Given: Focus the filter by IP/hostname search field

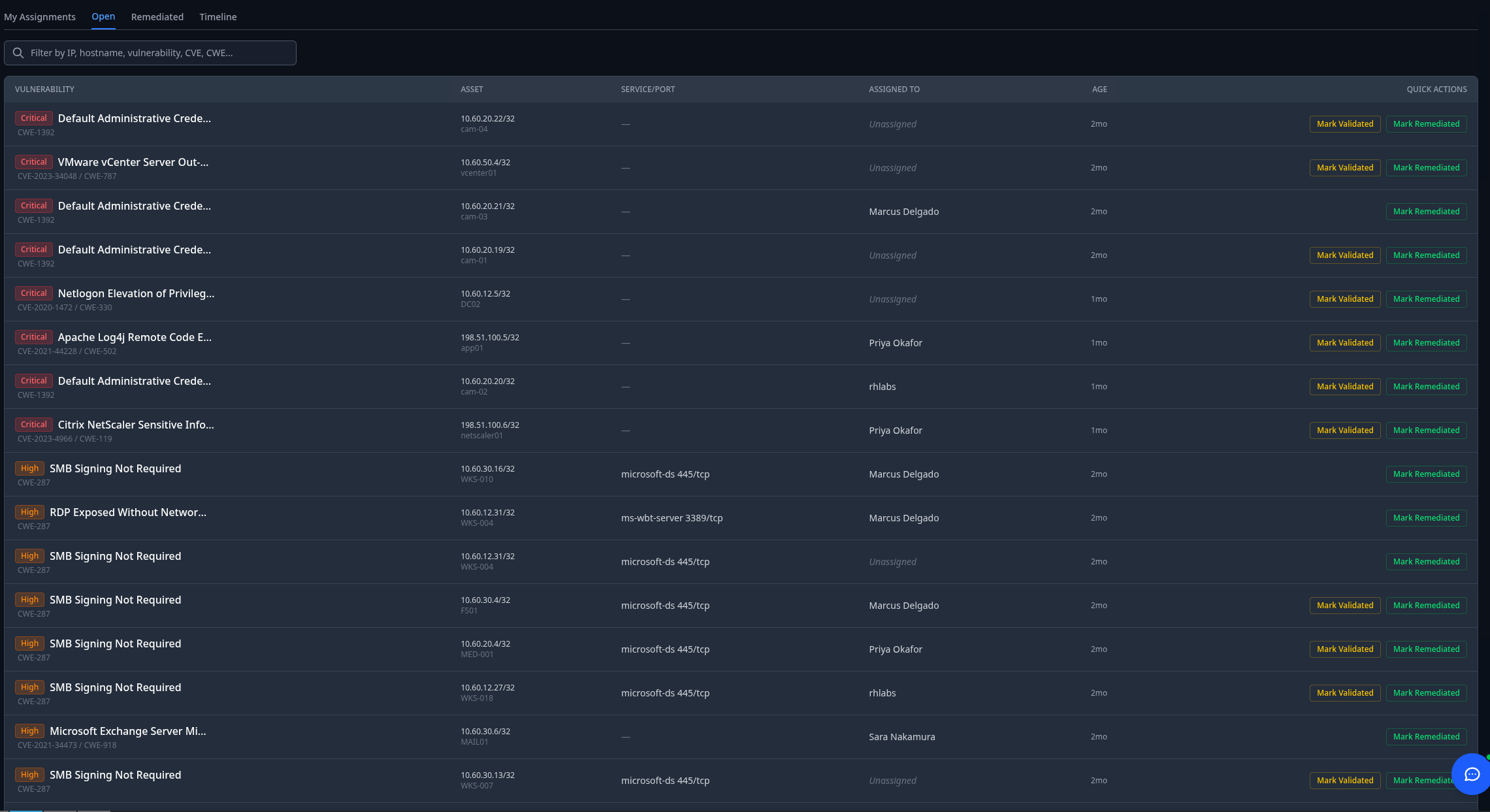Looking at the screenshot, I should coord(150,53).
